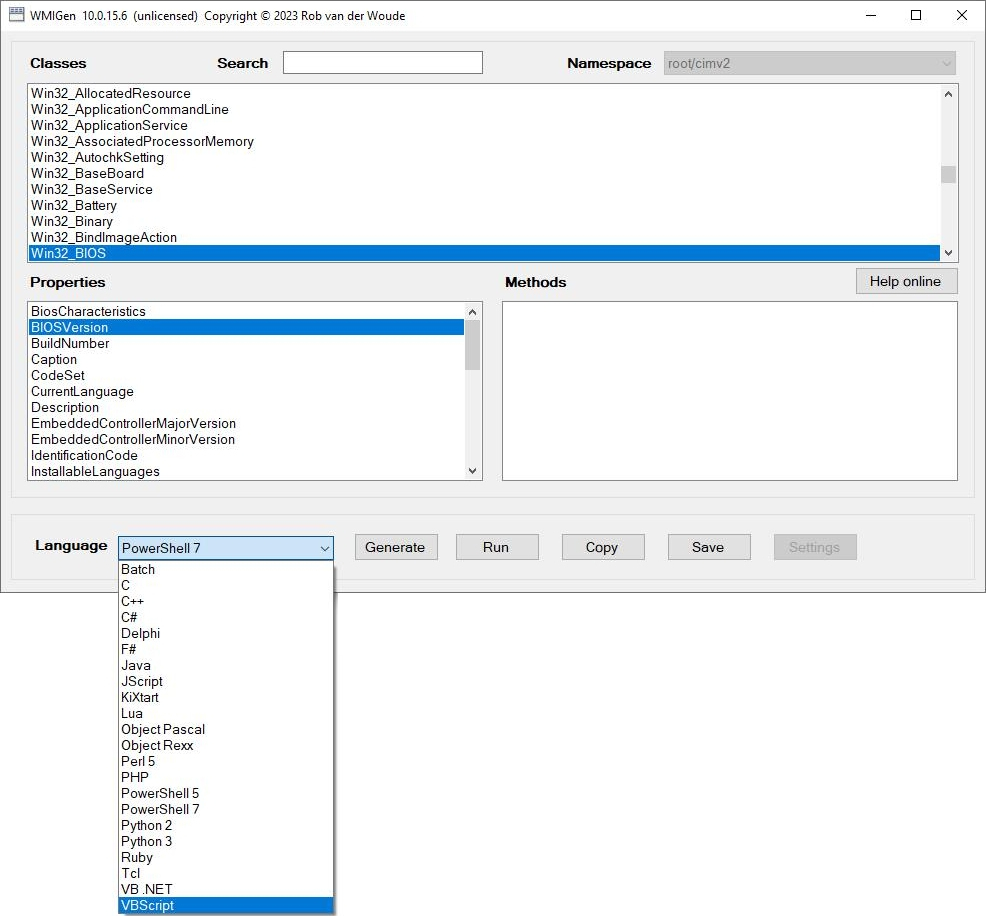Click Properties list scroll-down arrow
Image resolution: width=986 pixels, height=916 pixels.
click(x=473, y=471)
